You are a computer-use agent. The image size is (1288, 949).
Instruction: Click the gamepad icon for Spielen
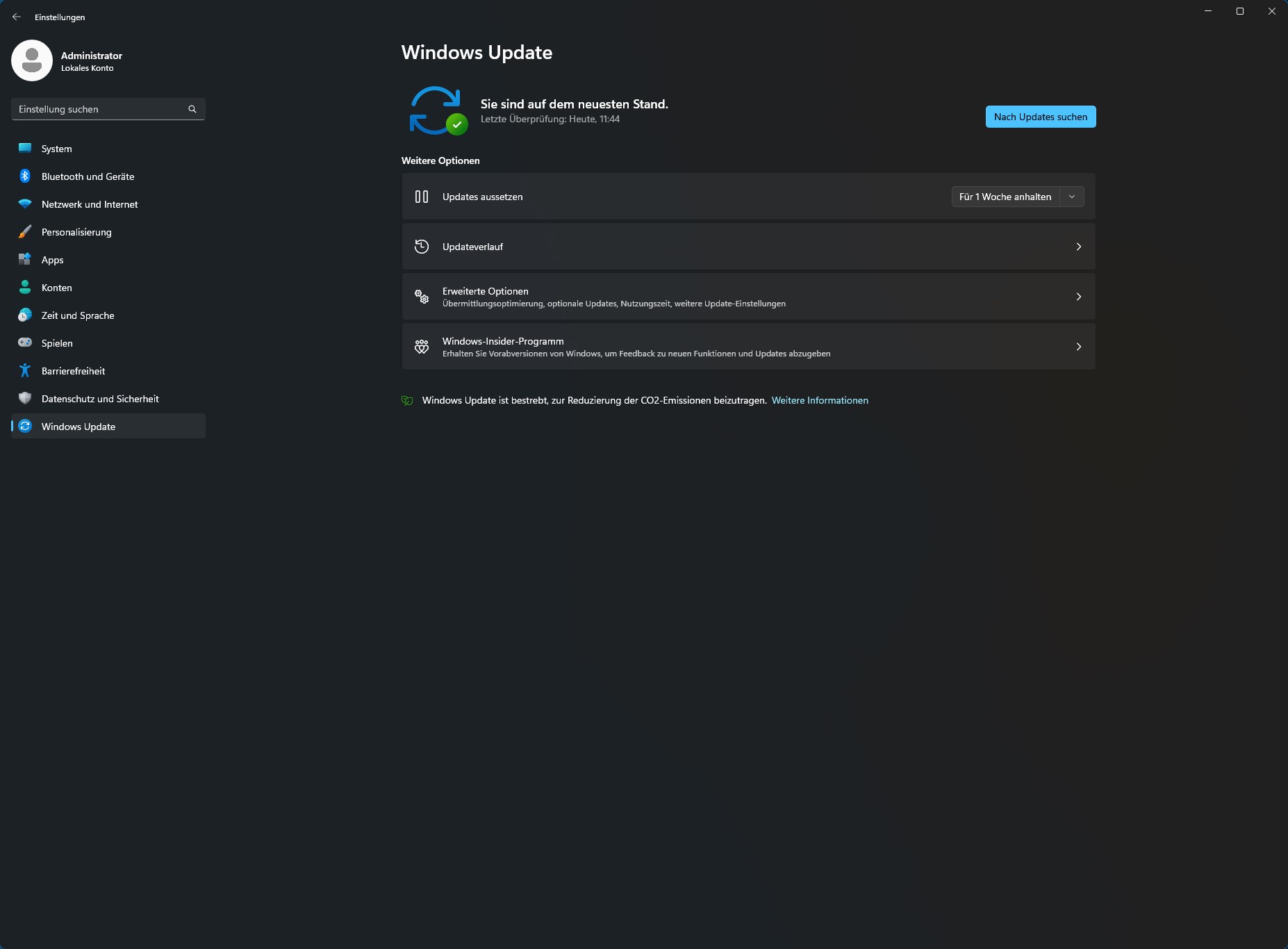point(25,343)
